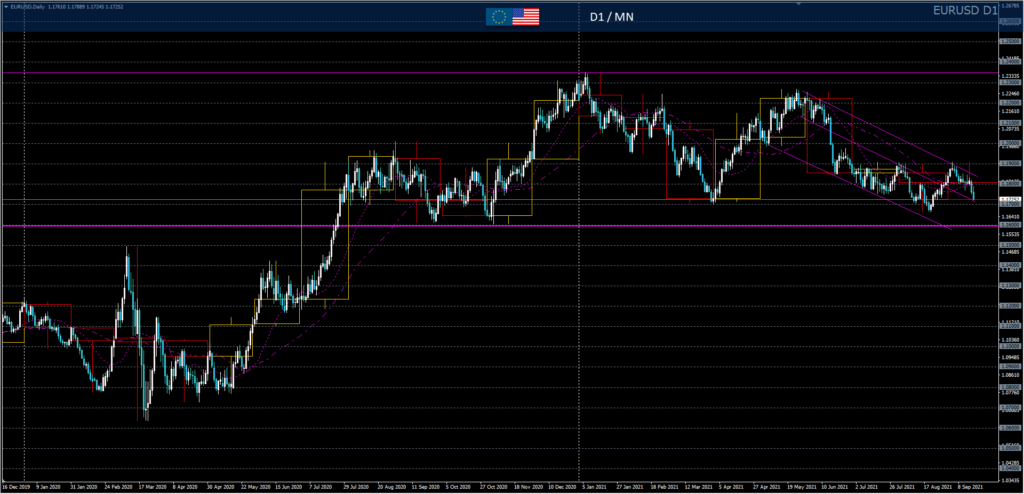Click the 1.23335 price label on scale

(x=1010, y=76)
